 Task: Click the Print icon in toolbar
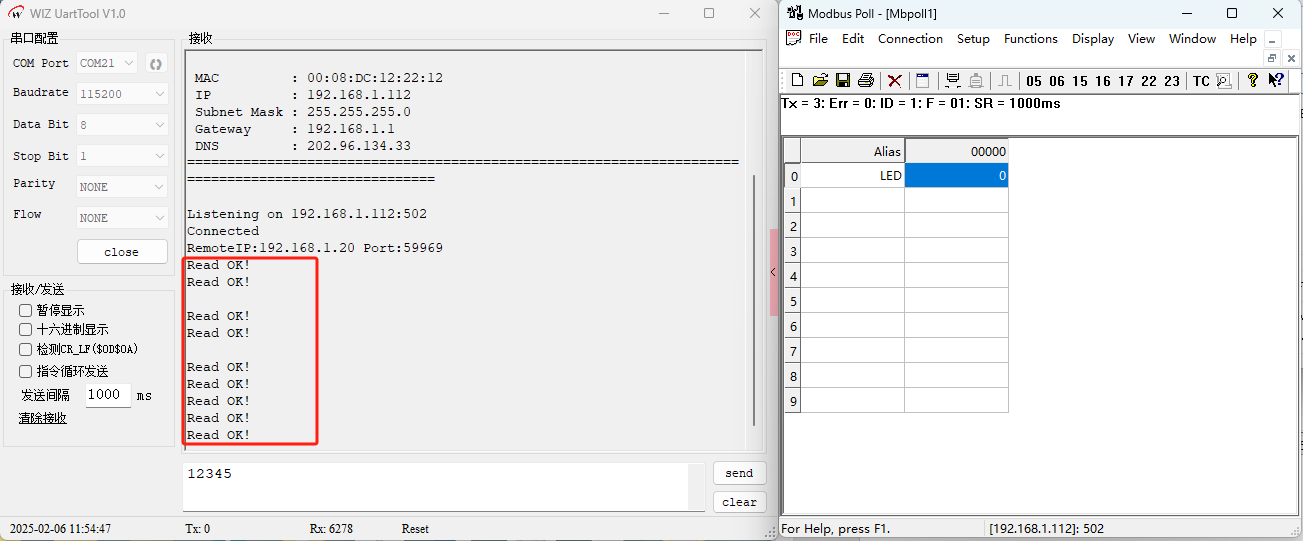866,81
